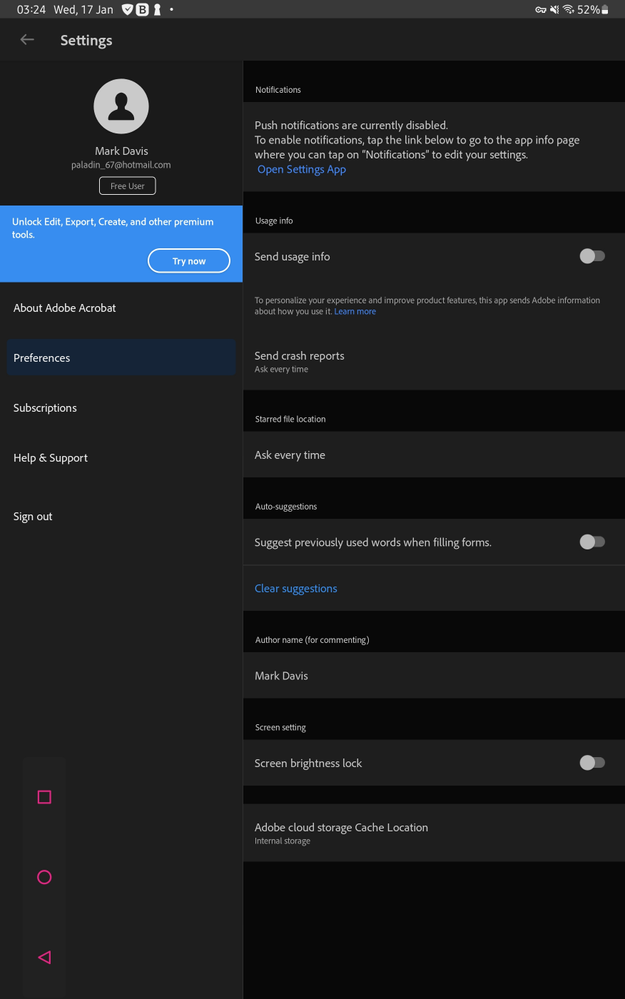Tap Clear suggestions link
This screenshot has height=999, width=625.
(x=296, y=588)
